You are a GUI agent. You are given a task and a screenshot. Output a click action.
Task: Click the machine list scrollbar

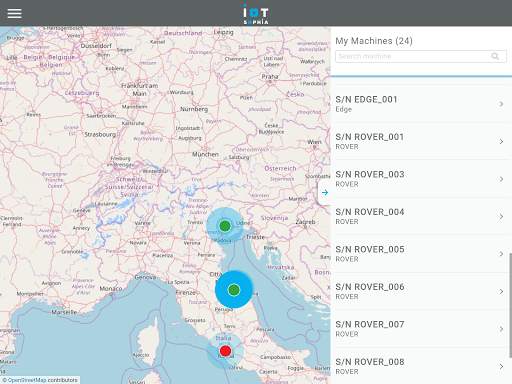click(x=510, y=305)
